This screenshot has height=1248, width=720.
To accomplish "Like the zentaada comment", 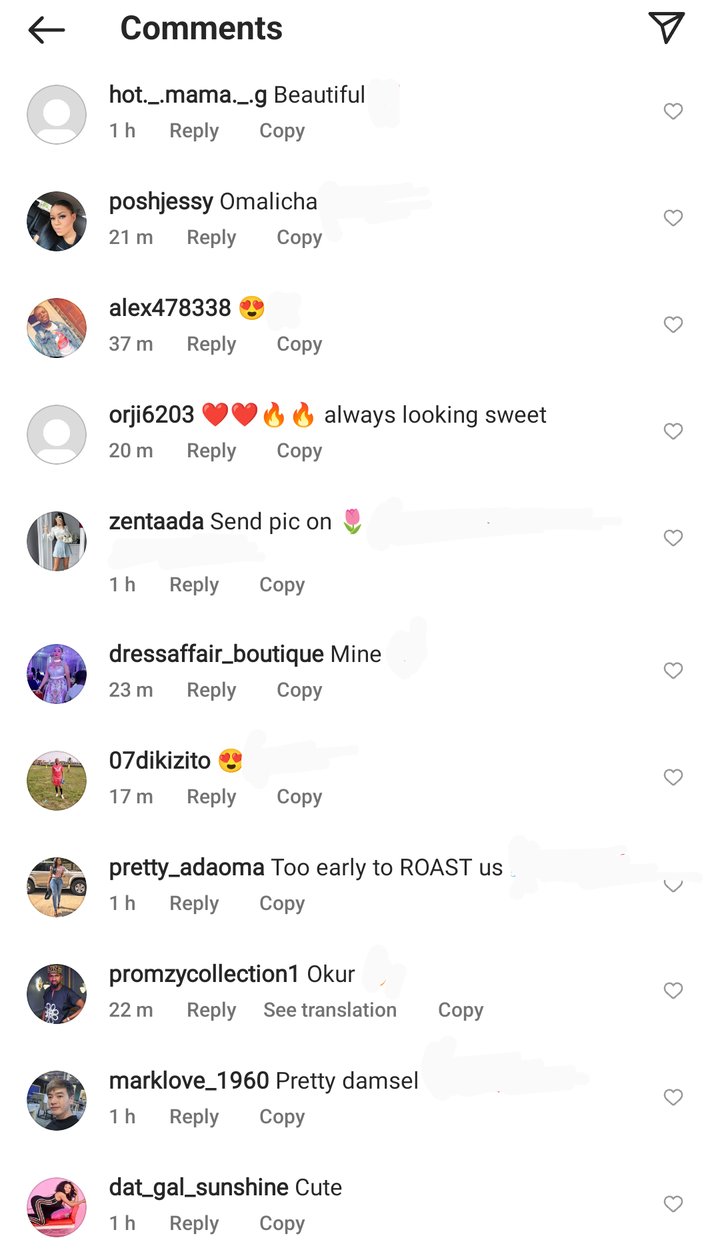I will coord(673,538).
